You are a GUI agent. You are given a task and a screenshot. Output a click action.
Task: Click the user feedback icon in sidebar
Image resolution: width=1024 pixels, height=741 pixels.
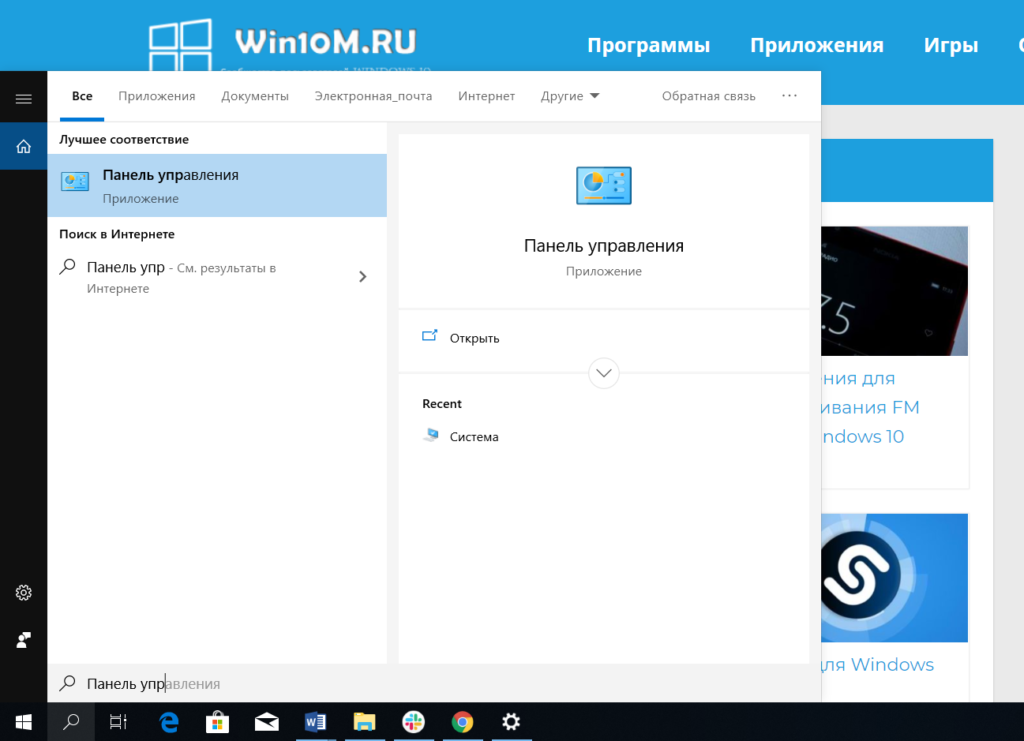(x=23, y=639)
